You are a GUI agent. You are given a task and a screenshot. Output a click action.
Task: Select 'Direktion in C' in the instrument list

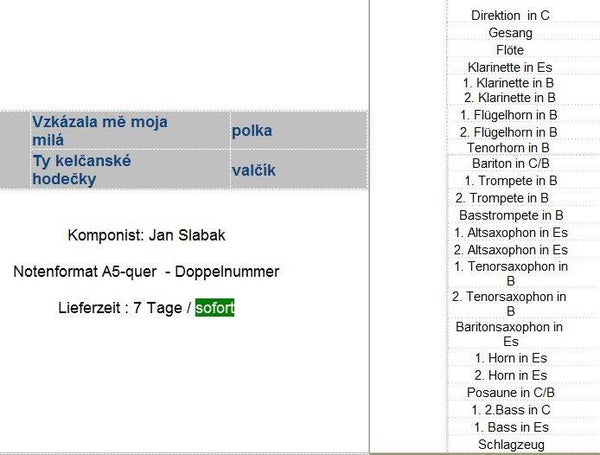point(510,15)
